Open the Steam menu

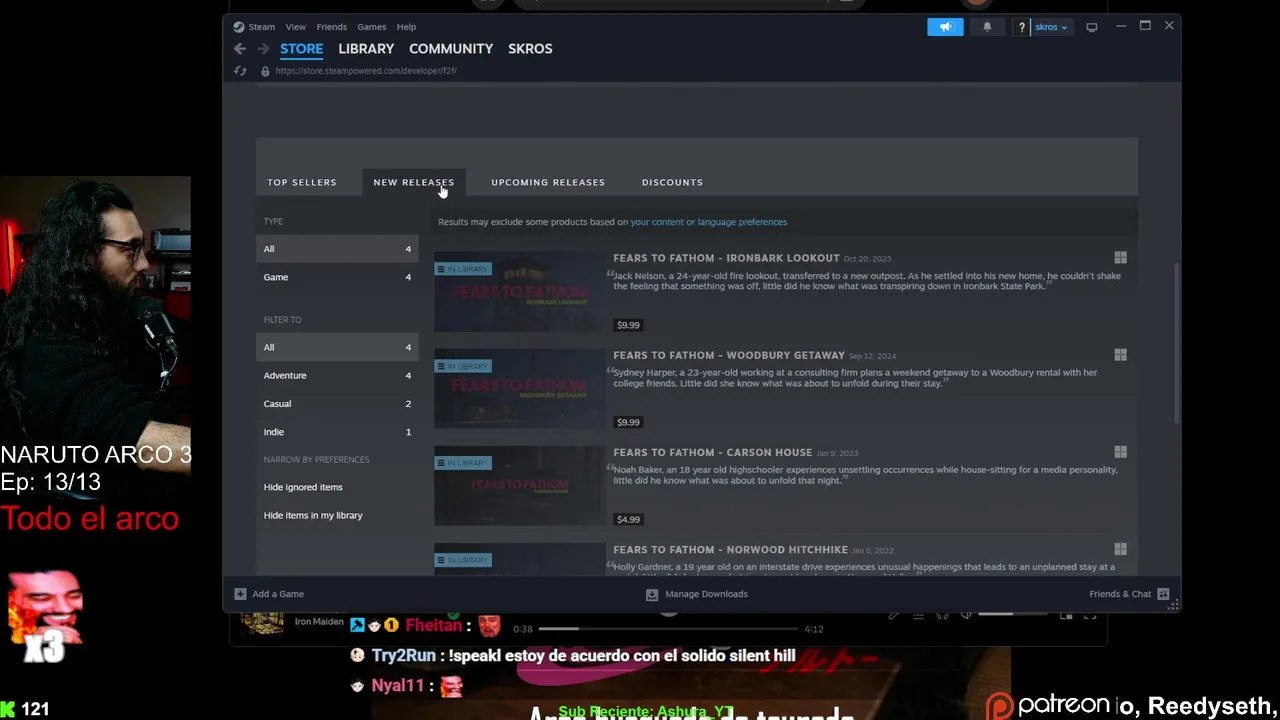(x=262, y=27)
